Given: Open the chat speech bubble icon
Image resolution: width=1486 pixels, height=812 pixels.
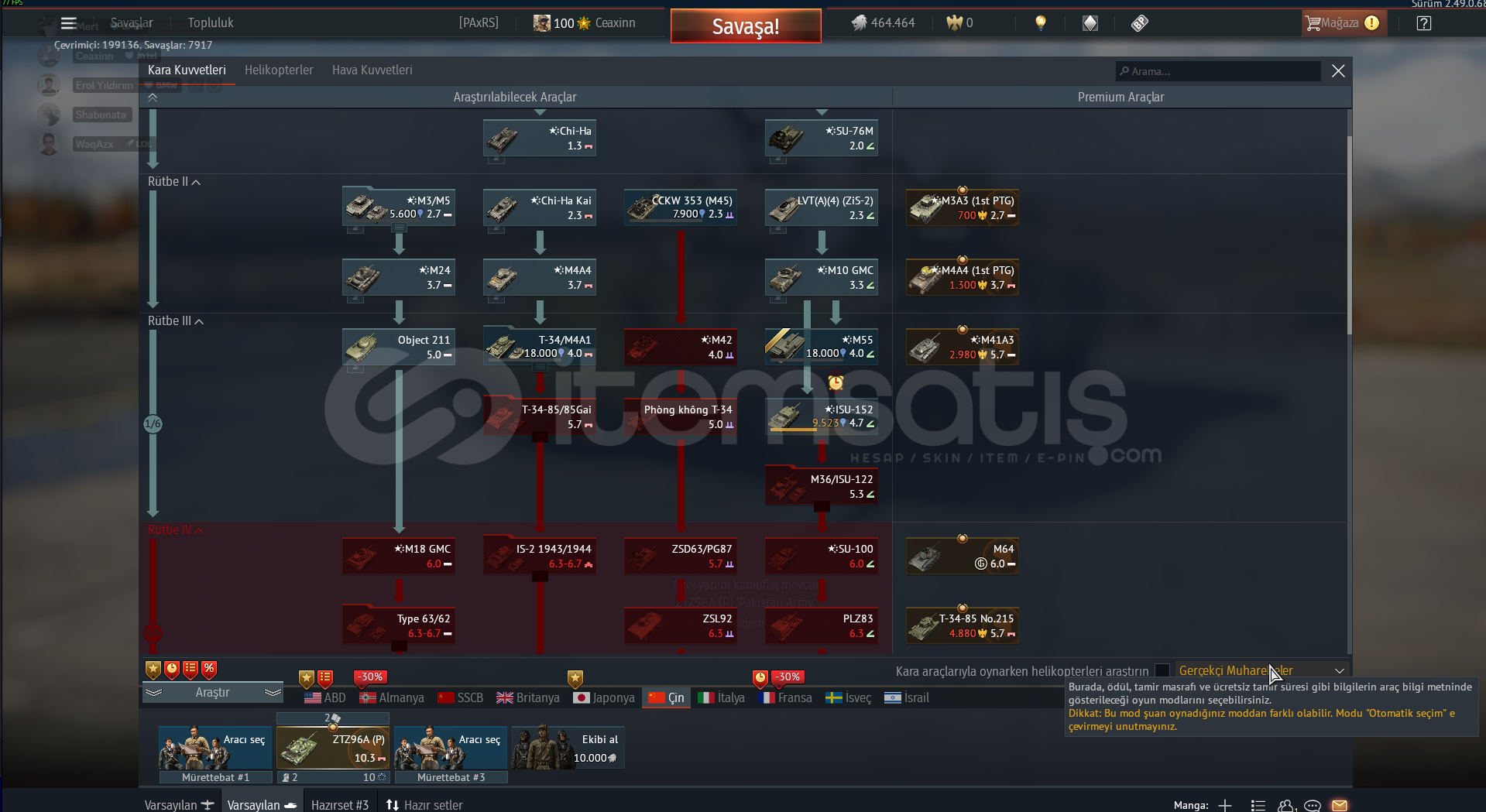Looking at the screenshot, I should coord(1313,806).
